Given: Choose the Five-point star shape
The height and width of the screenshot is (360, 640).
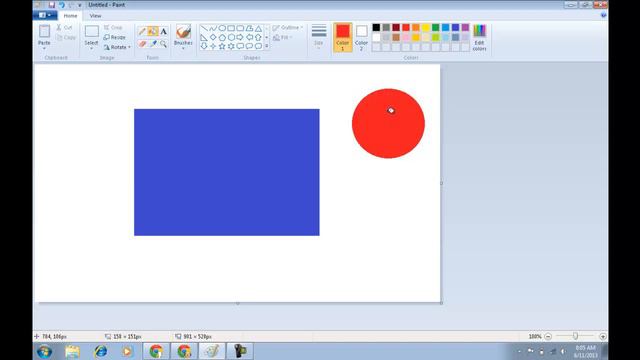Looking at the screenshot, I should [x=222, y=46].
